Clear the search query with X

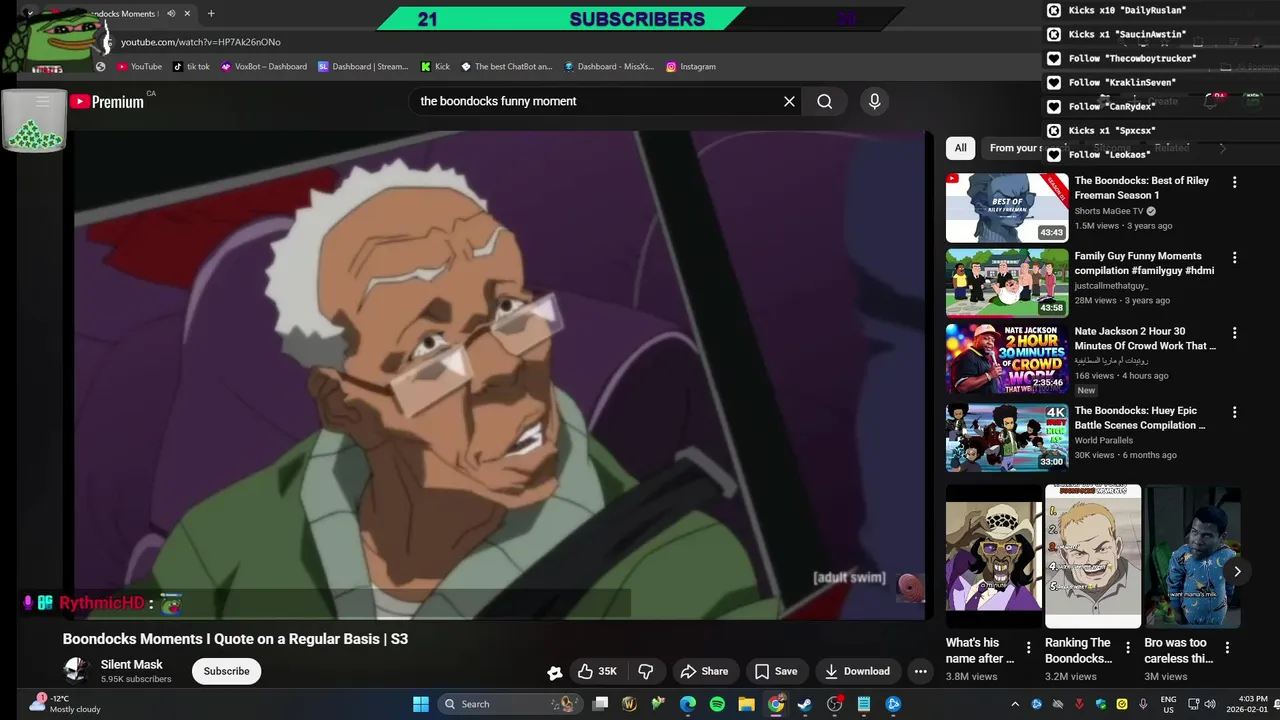coord(789,101)
